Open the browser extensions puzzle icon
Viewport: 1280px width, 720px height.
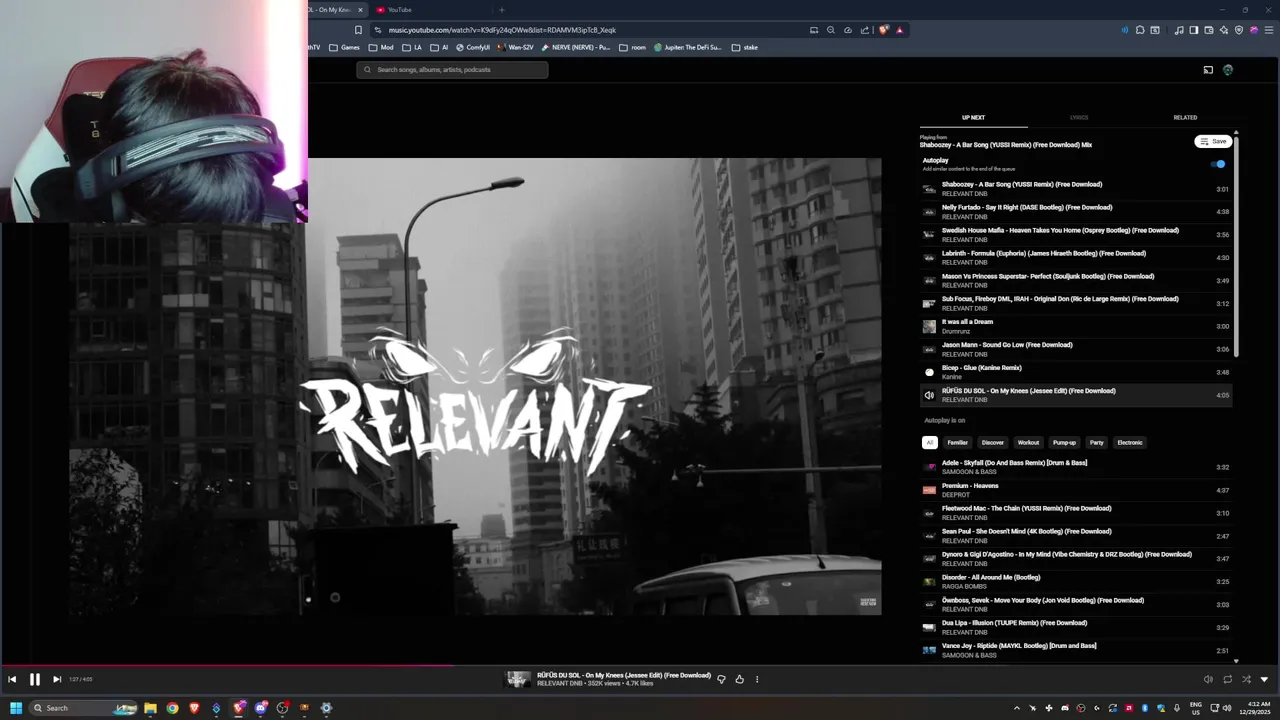click(1140, 30)
